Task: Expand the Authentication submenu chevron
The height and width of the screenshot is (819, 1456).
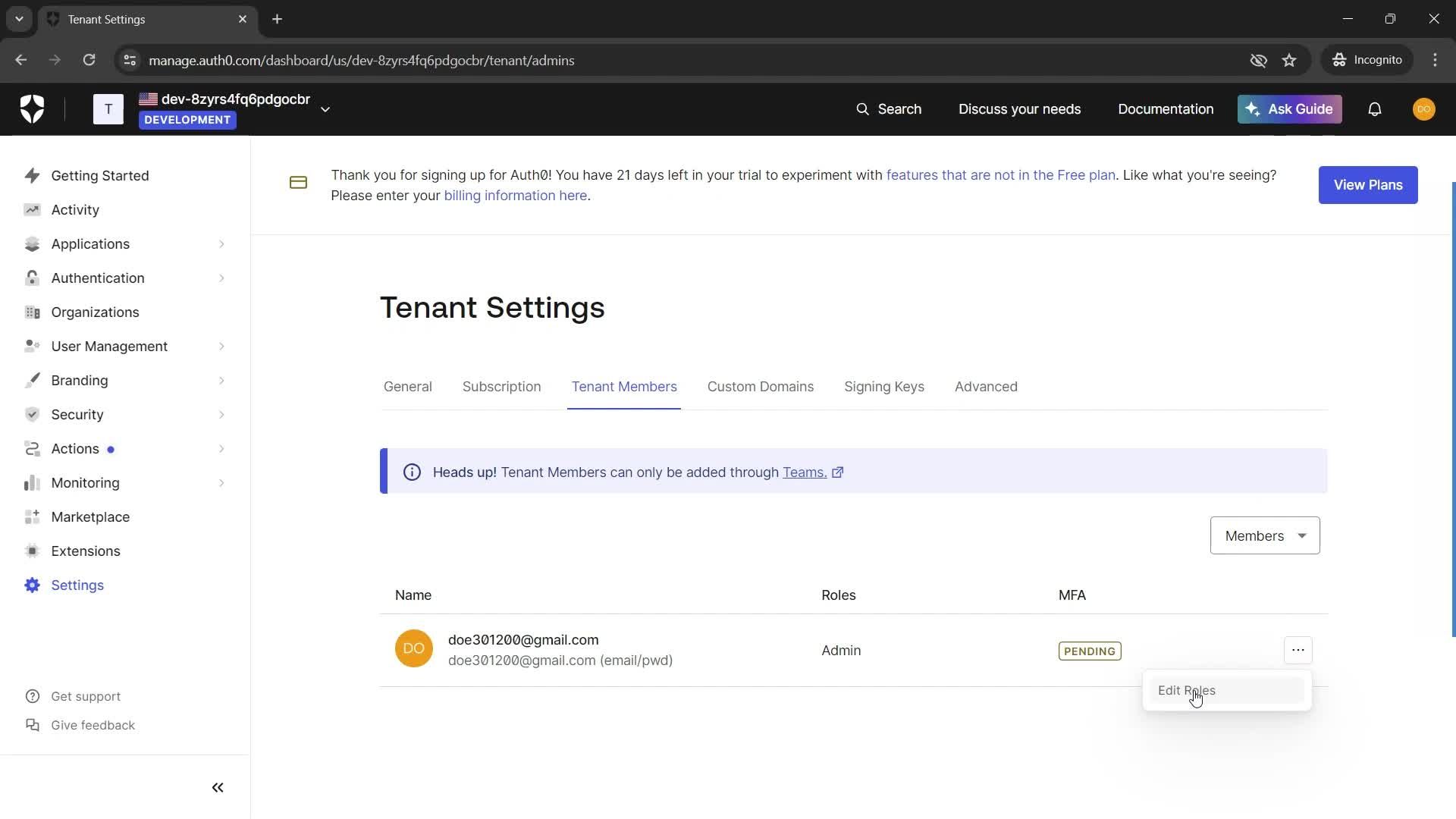Action: [221, 278]
